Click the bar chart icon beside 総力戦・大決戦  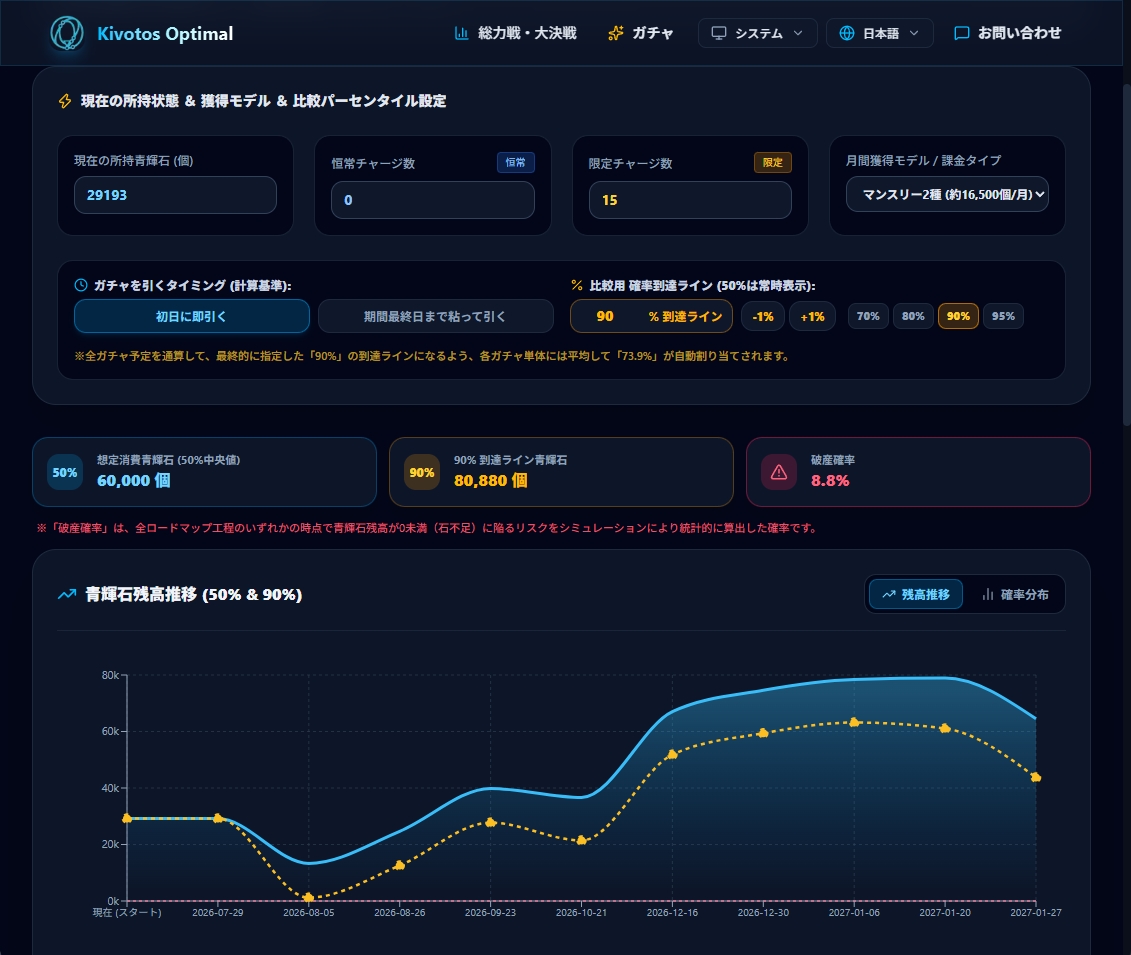[x=462, y=33]
